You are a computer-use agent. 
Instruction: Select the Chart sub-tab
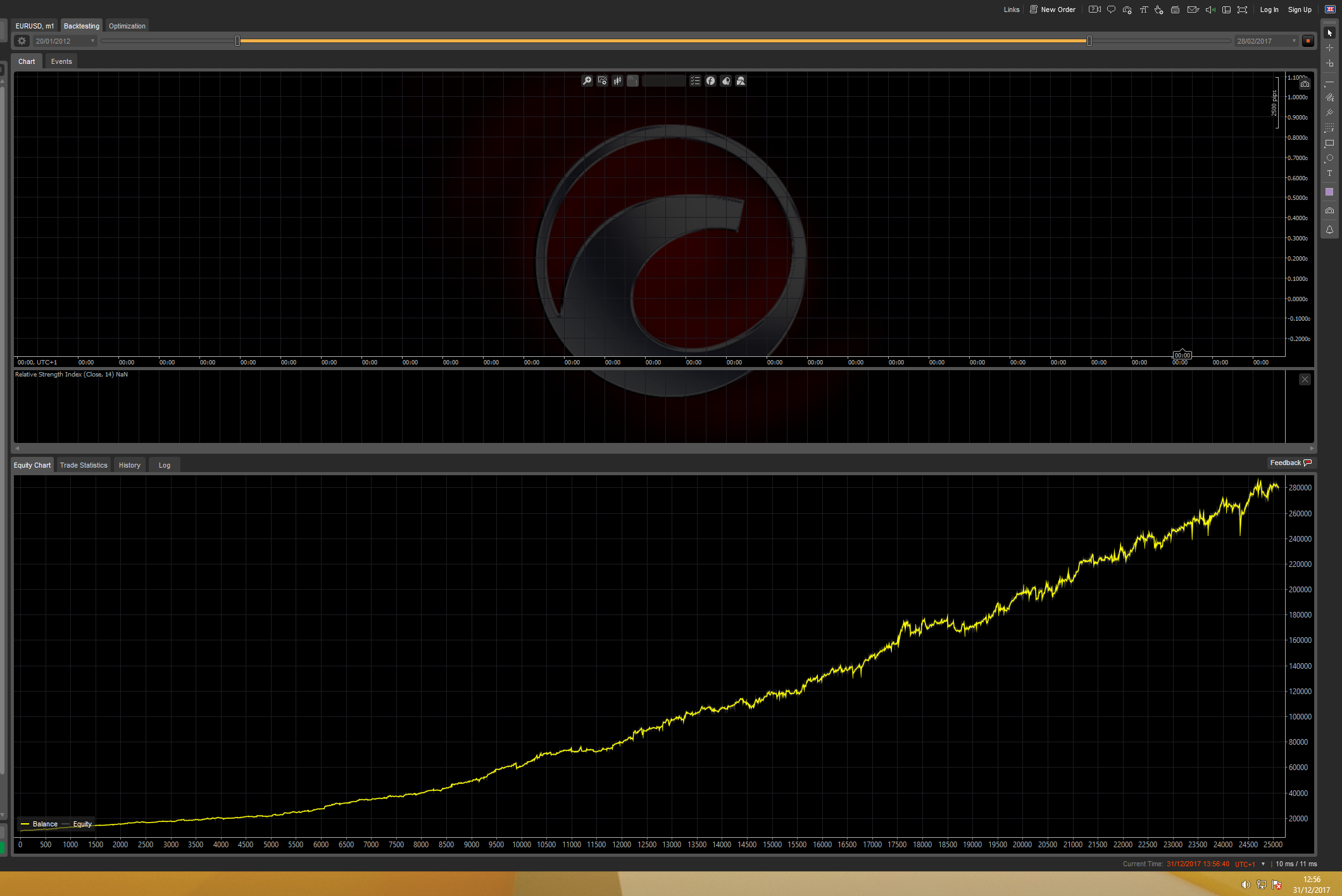point(27,61)
